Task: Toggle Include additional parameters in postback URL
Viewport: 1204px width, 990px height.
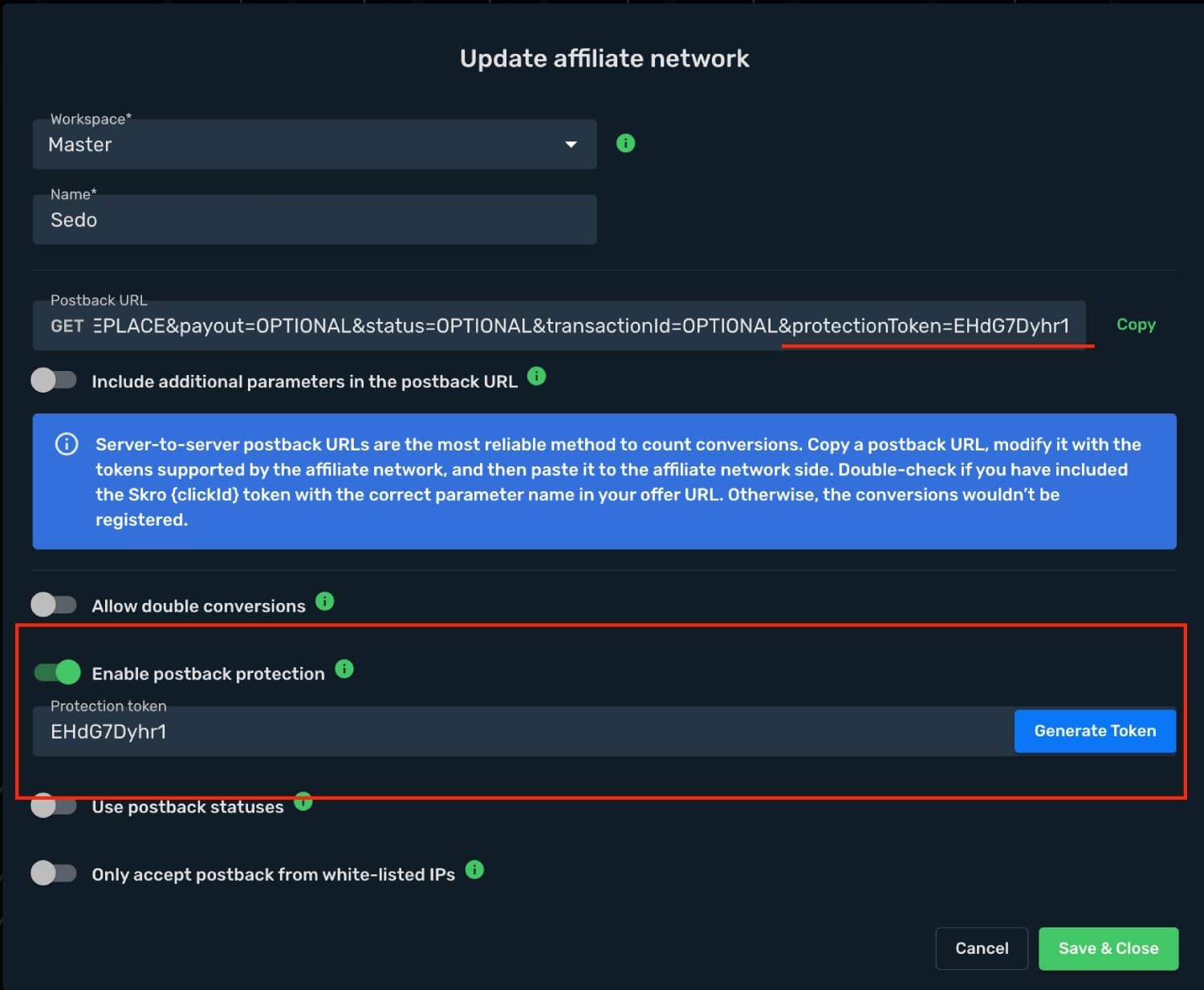Action: tap(54, 380)
